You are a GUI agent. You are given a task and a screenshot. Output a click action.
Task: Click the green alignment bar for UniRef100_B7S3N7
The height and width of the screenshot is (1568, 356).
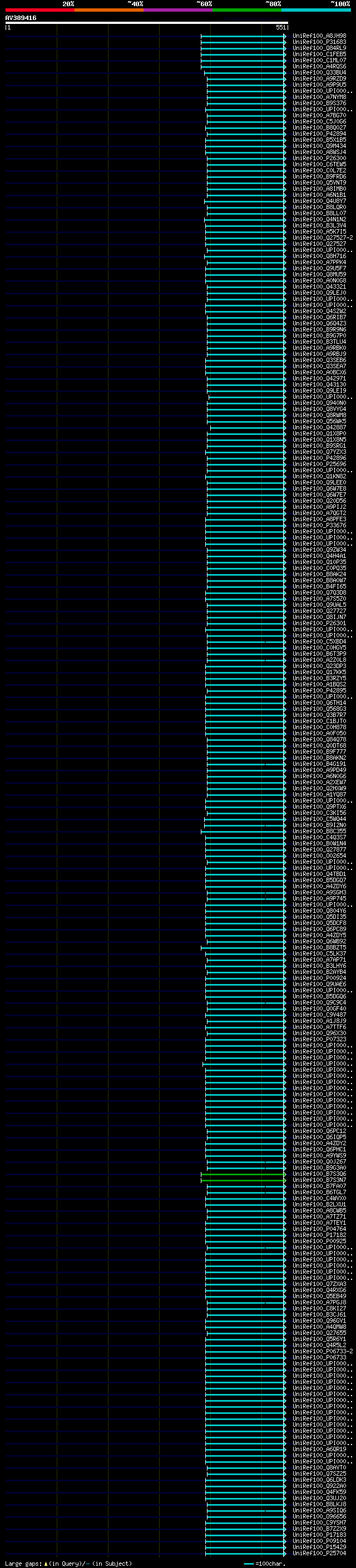[244, 1180]
